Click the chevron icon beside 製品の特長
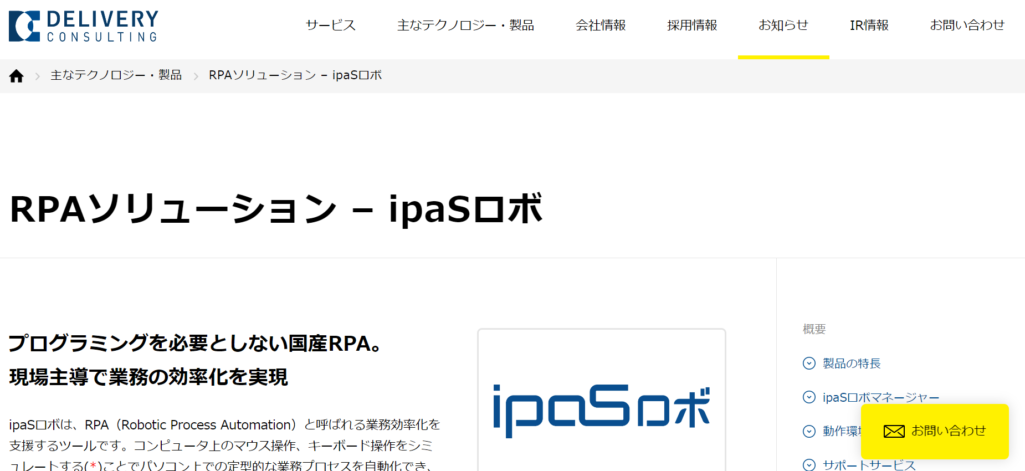Image resolution: width=1025 pixels, height=471 pixels. tap(809, 363)
